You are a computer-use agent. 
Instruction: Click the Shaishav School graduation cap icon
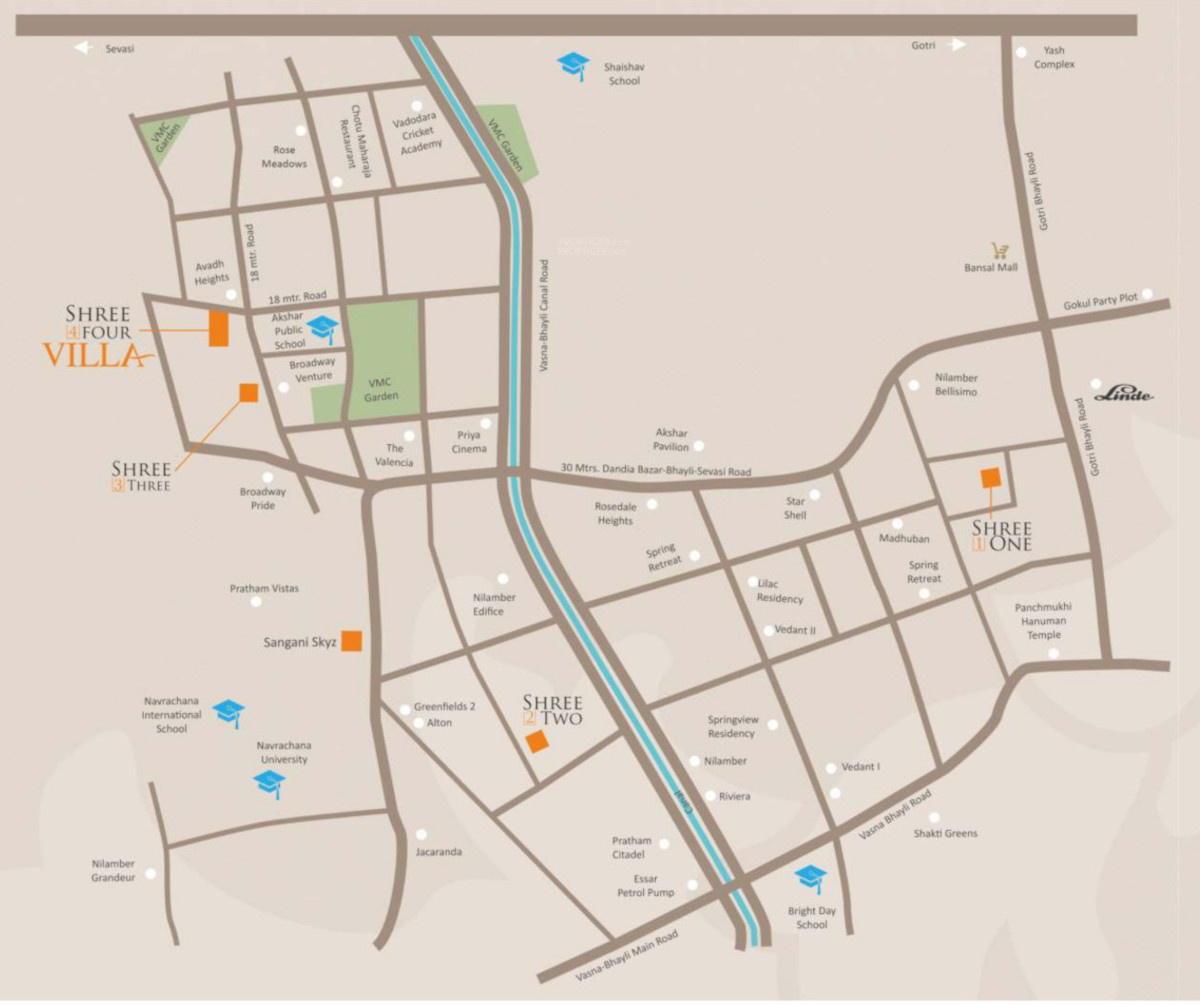click(573, 65)
